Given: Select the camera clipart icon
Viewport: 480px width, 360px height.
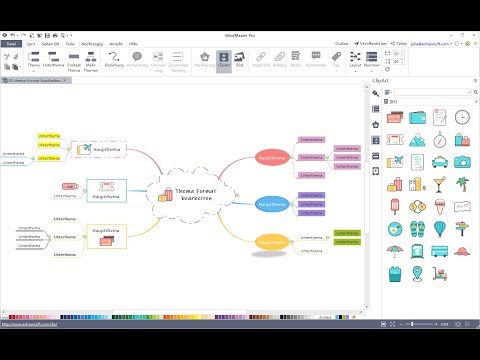Looking at the screenshot, I should point(462,162).
